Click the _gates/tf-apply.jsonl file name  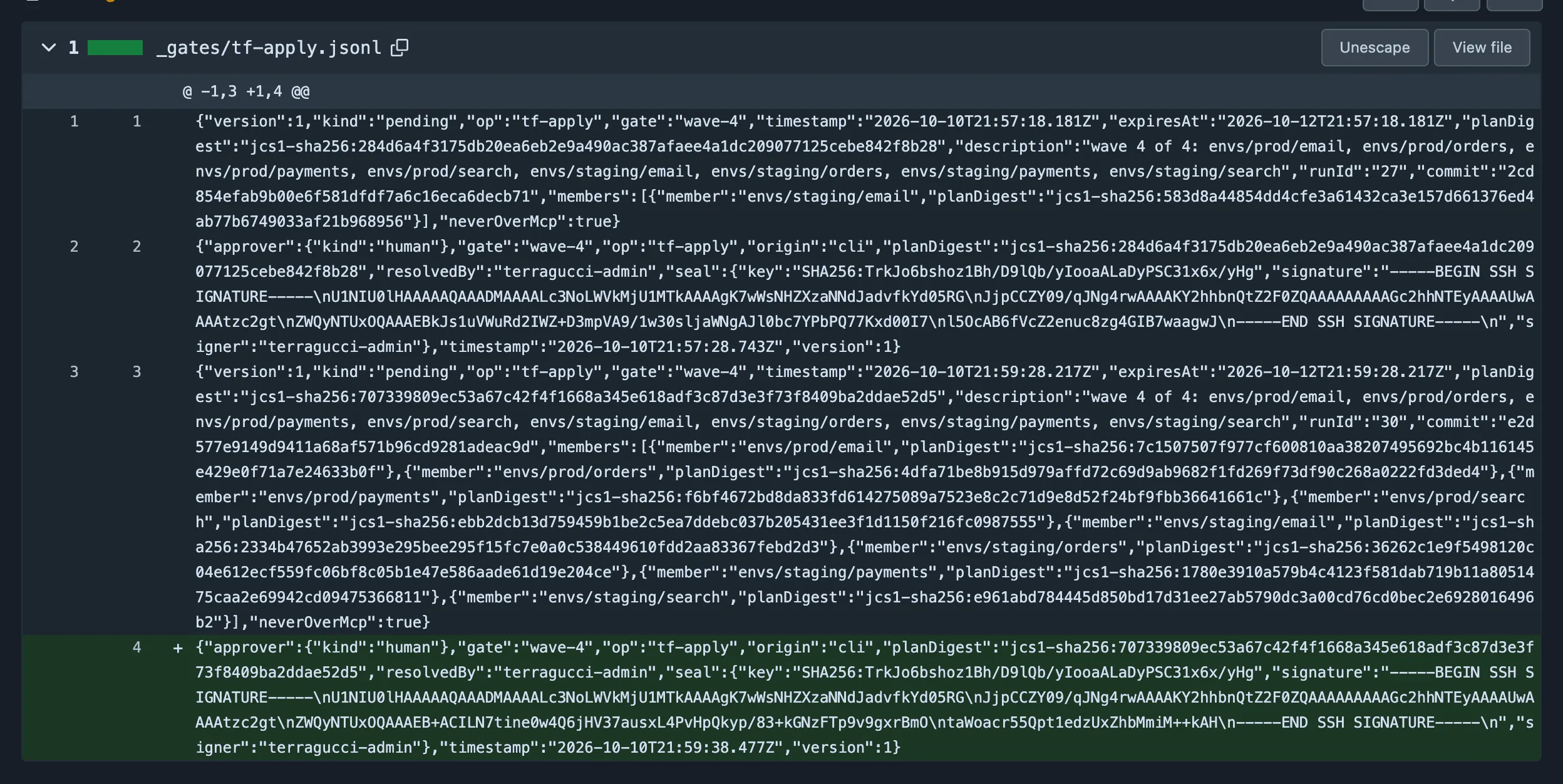tap(269, 48)
